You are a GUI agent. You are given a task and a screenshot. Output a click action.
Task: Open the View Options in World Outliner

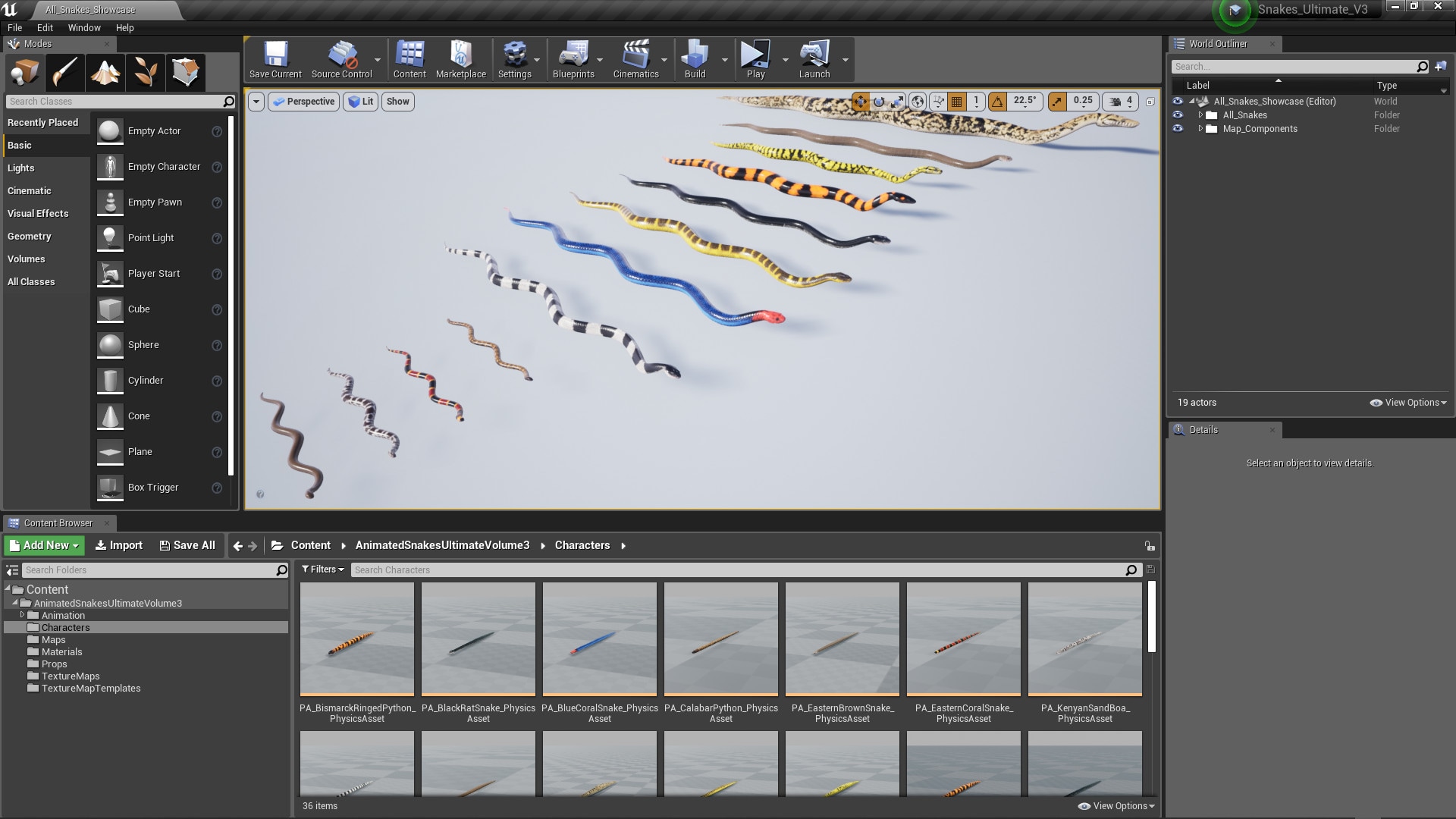click(x=1407, y=403)
